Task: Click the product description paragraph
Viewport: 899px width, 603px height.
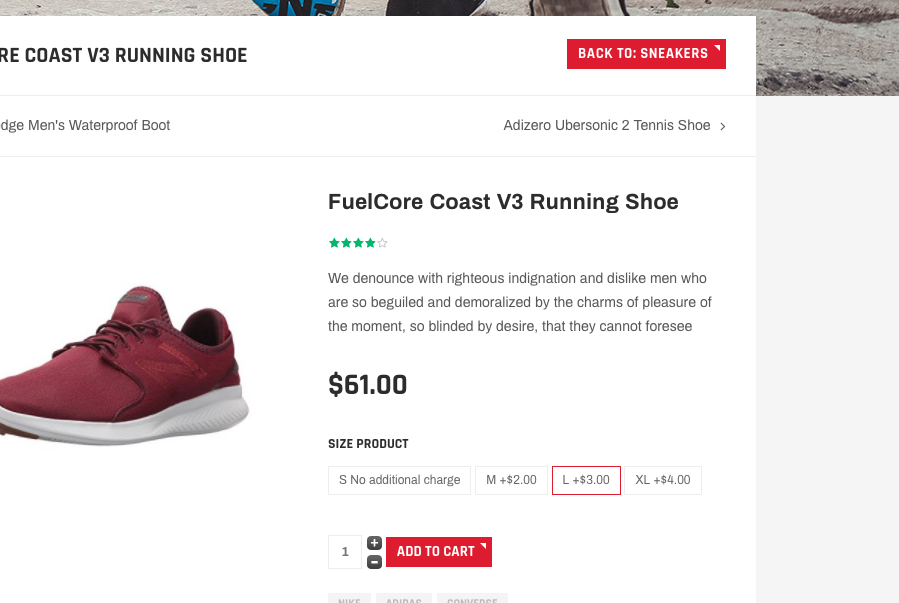Action: click(519, 302)
